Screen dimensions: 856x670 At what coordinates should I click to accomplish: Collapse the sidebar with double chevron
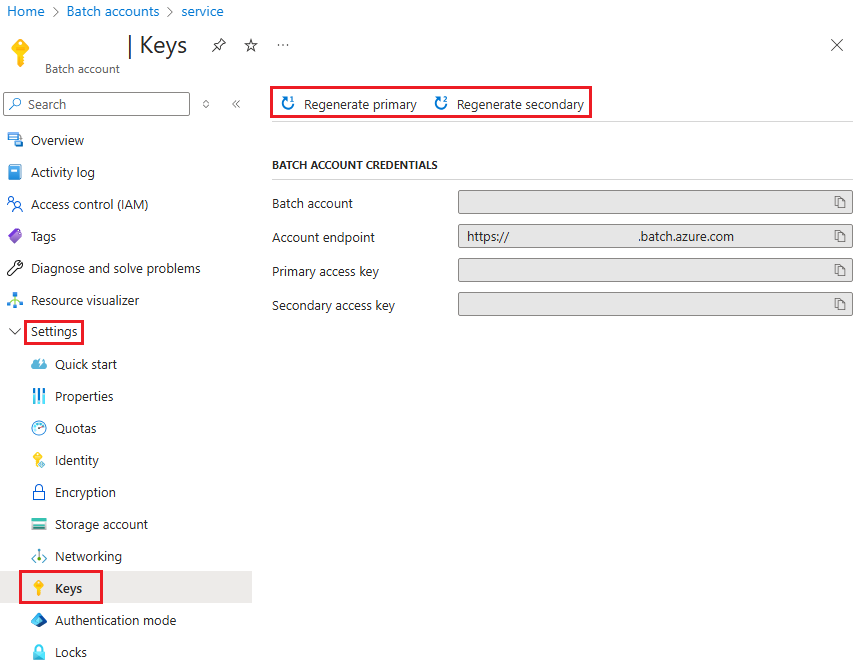click(236, 104)
